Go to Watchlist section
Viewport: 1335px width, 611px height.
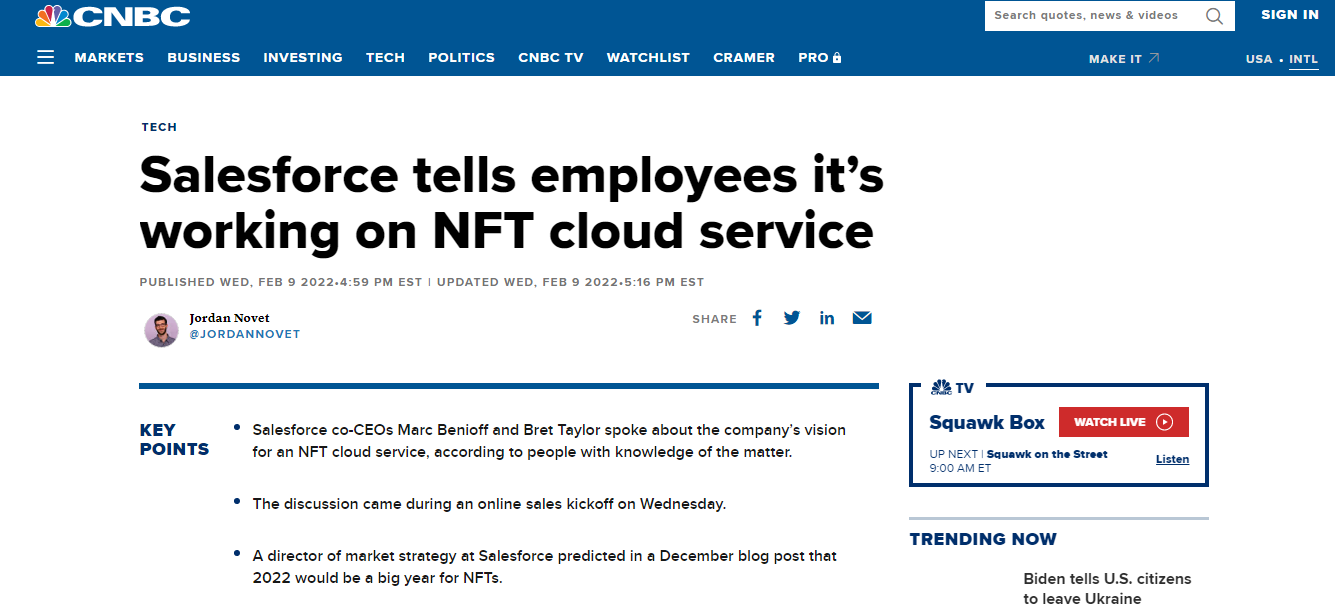tap(648, 58)
